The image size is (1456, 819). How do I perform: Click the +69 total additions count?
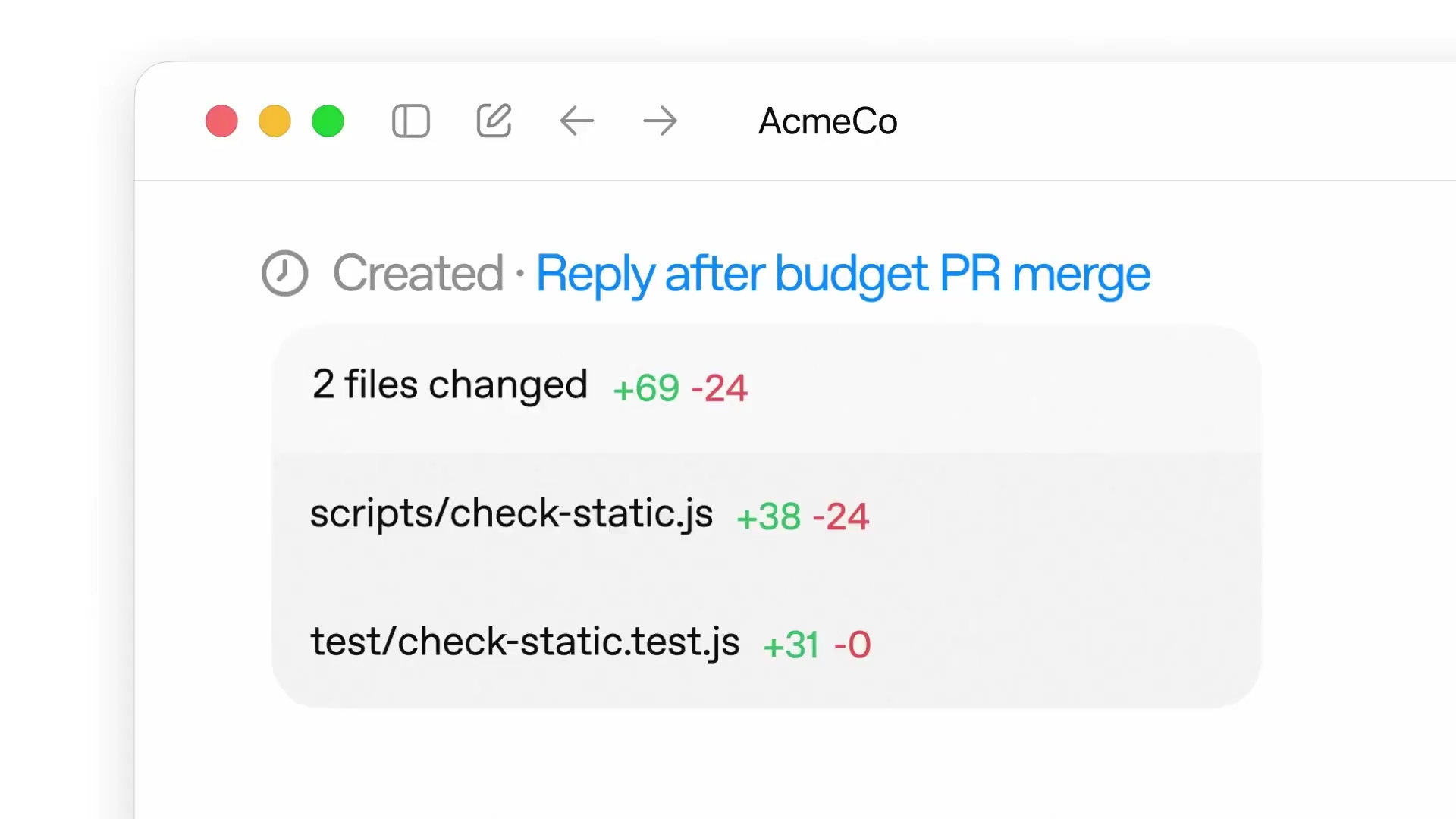[646, 388]
